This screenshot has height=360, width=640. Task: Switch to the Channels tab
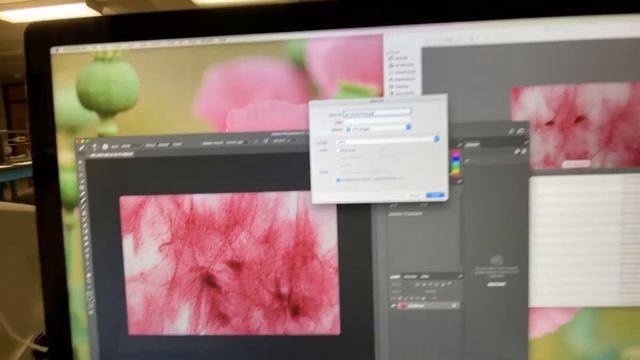pyautogui.click(x=410, y=277)
